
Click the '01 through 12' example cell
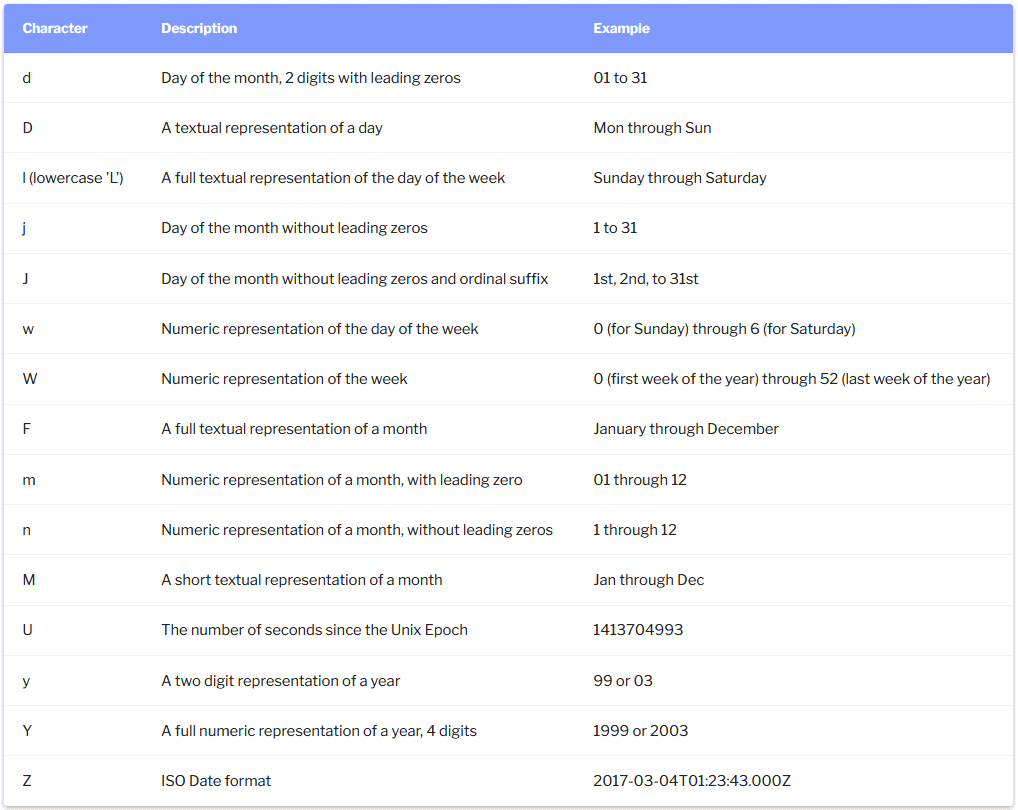pyautogui.click(x=640, y=480)
